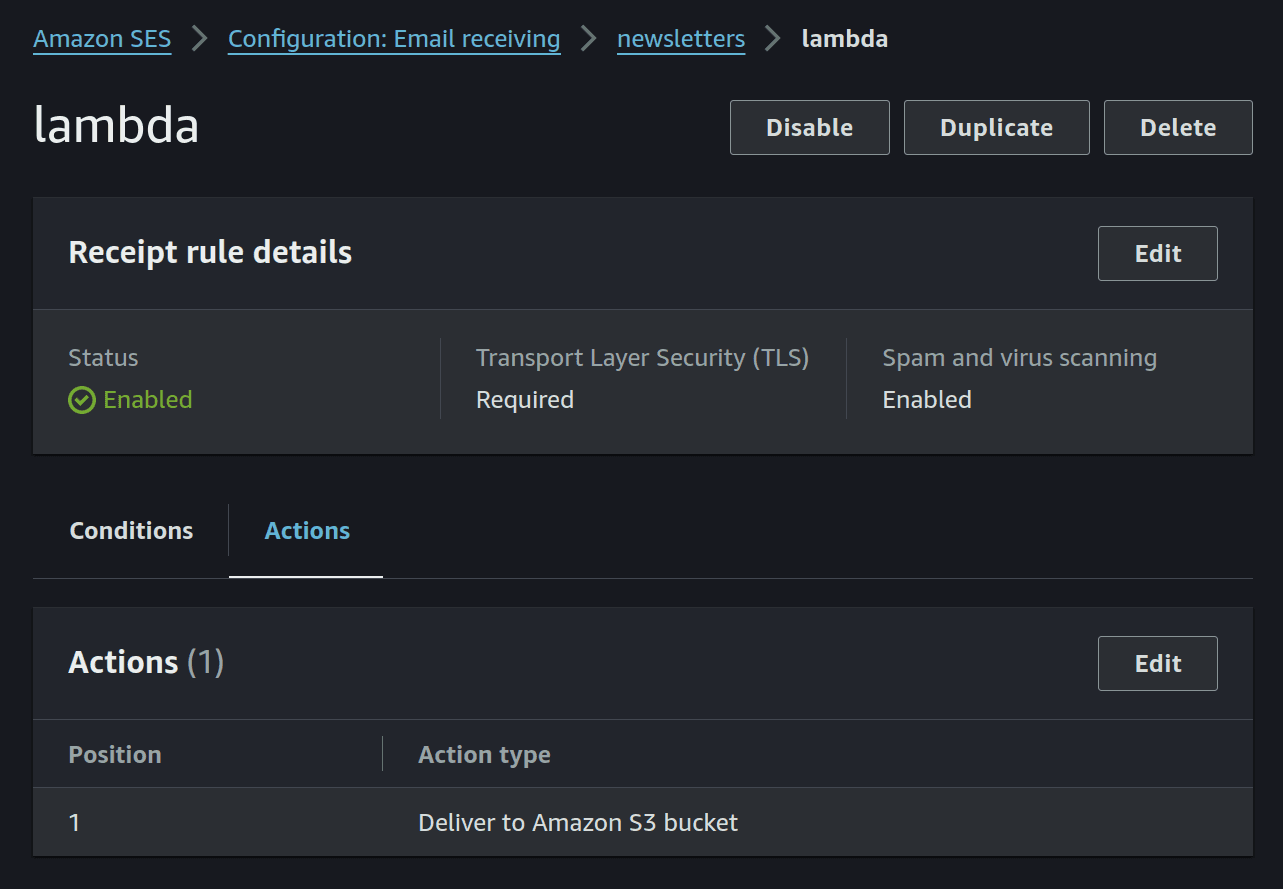
Task: Click the Position column header
Action: (115, 755)
